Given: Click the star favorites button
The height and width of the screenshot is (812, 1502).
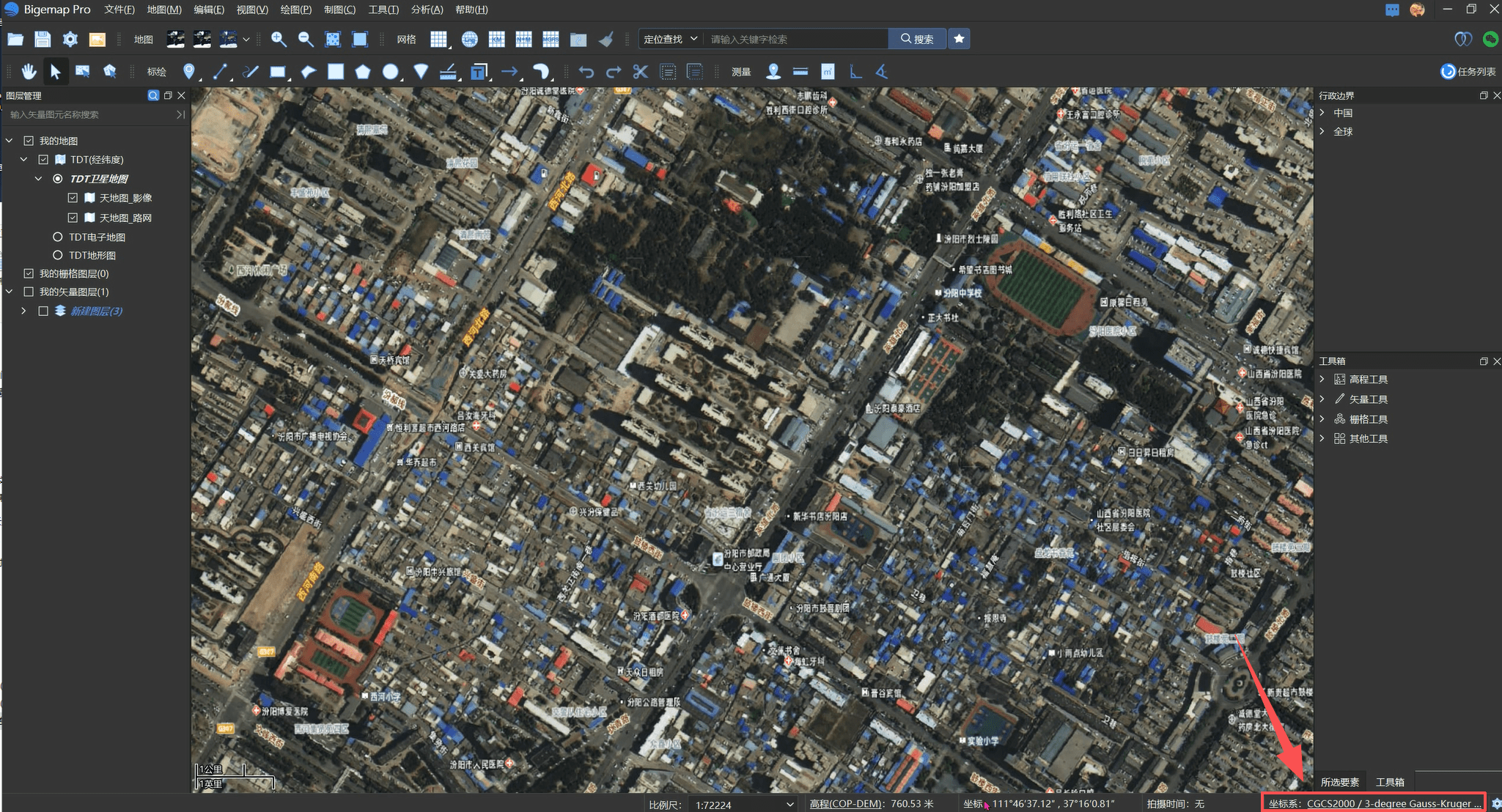Looking at the screenshot, I should [x=959, y=39].
